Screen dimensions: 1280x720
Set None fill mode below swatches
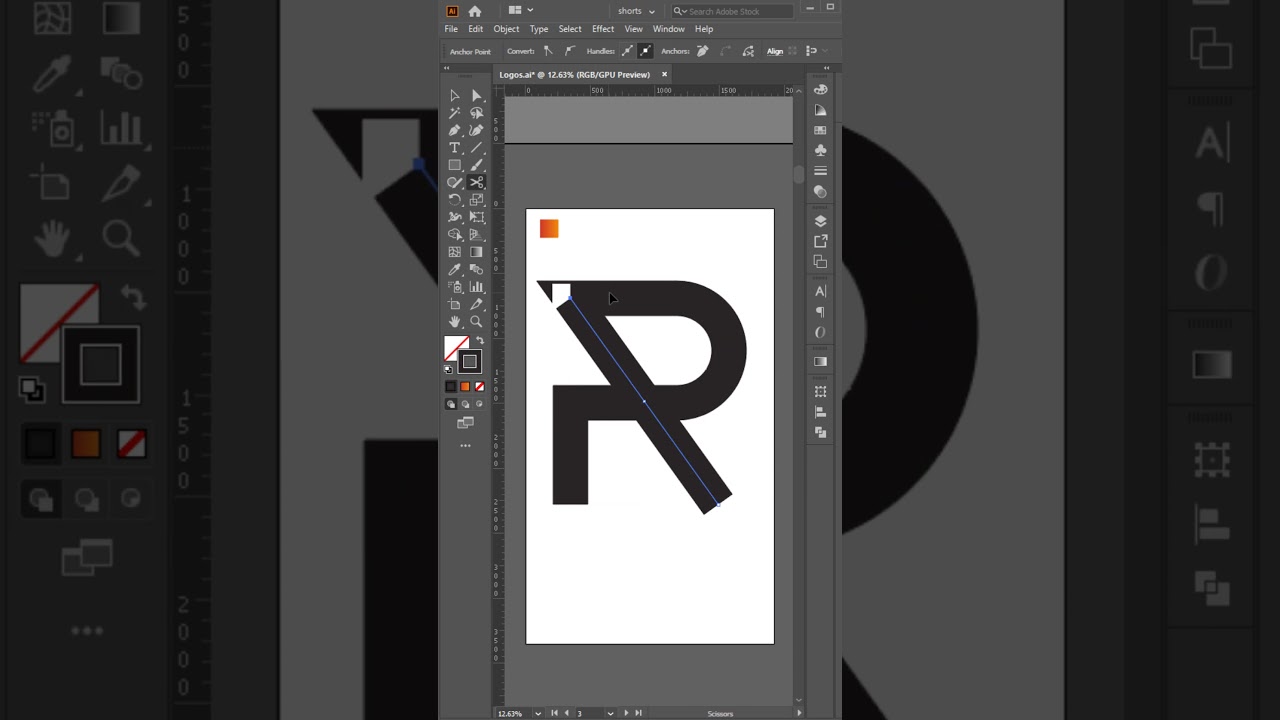point(480,386)
